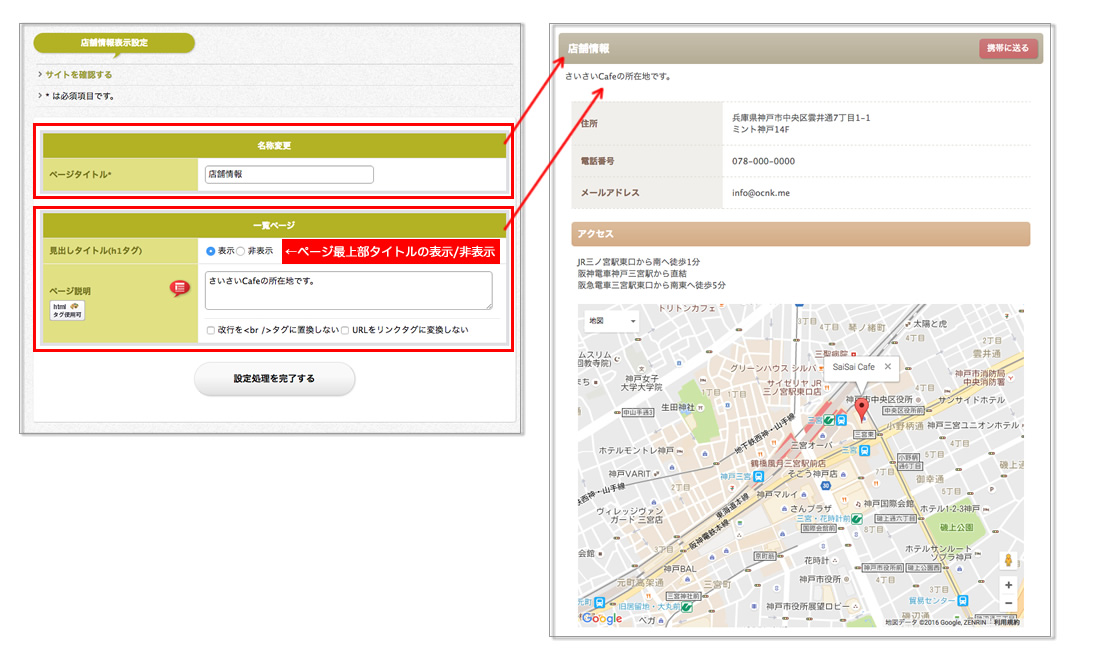Zoom out the map with minus button
Image resolution: width=1100 pixels, height=663 pixels.
click(x=1008, y=603)
